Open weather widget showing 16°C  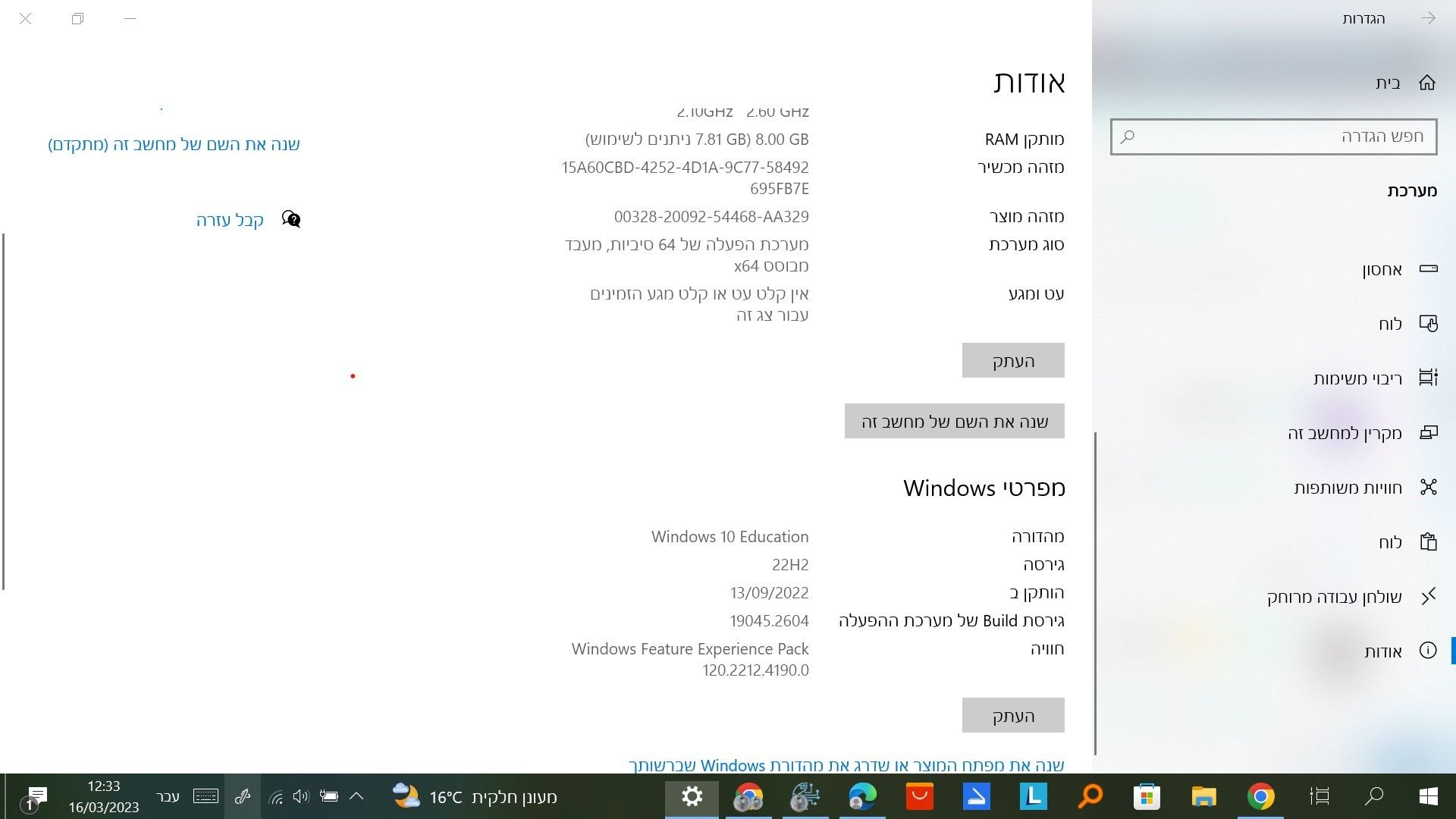475,796
